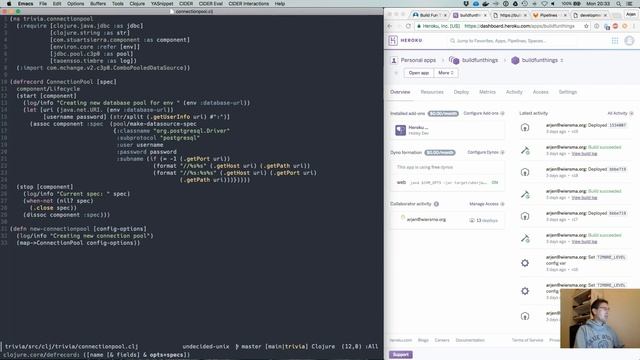
Task: Open the Documentation footer link
Action: 470,340
